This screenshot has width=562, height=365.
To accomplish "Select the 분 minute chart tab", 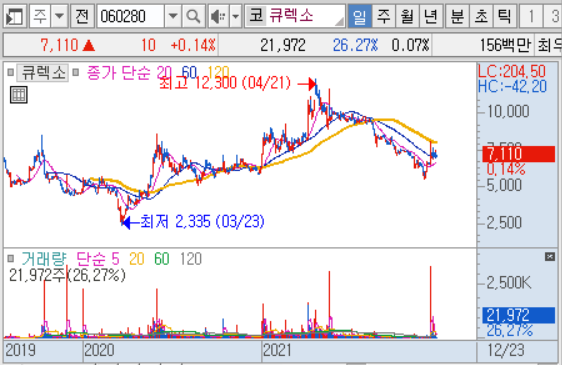I will point(457,16).
